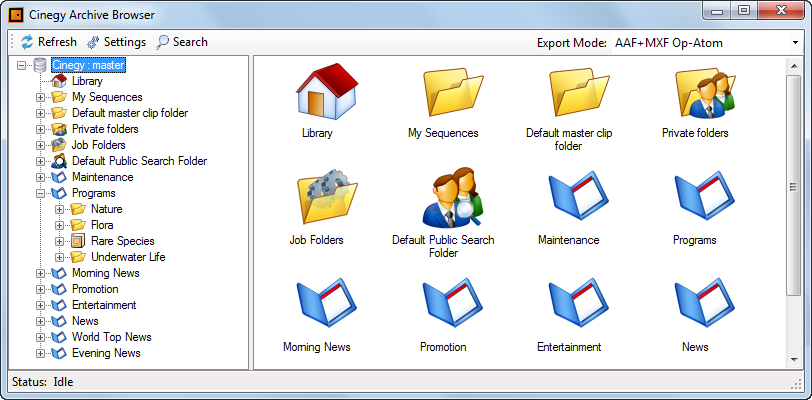The height and width of the screenshot is (400, 812).
Task: Expand Morning News tree node
Action: [x=40, y=274]
